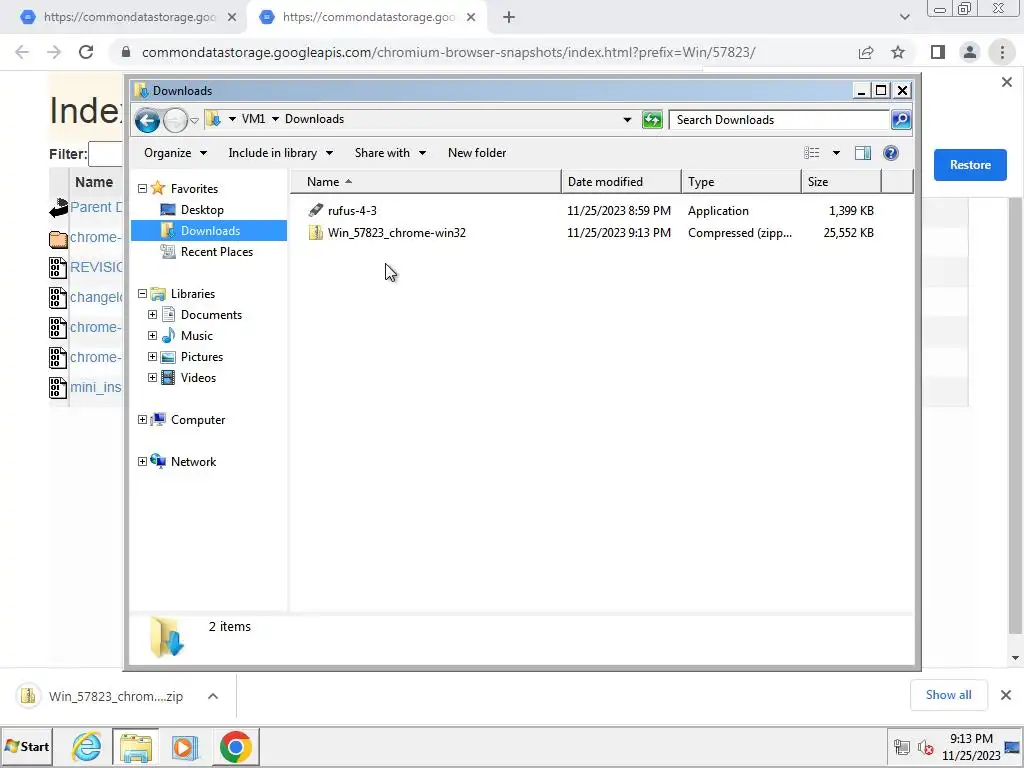Viewport: 1024px width, 768px height.
Task: Click Chrome's back arrow
Action: point(22,52)
